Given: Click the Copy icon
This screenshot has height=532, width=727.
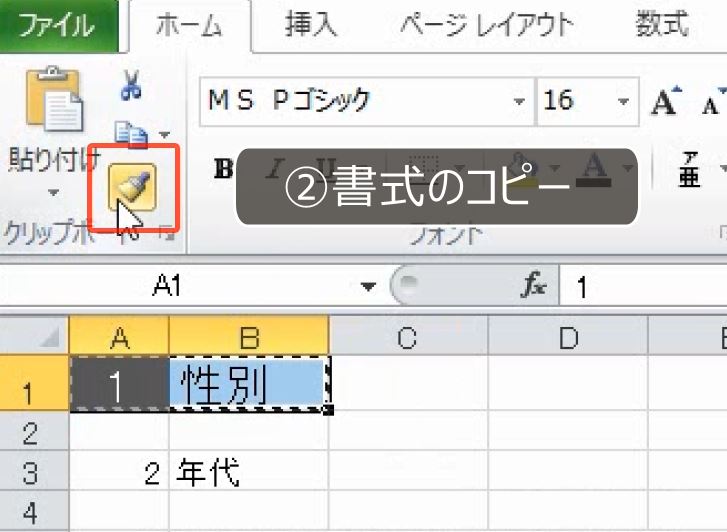Looking at the screenshot, I should [131, 135].
